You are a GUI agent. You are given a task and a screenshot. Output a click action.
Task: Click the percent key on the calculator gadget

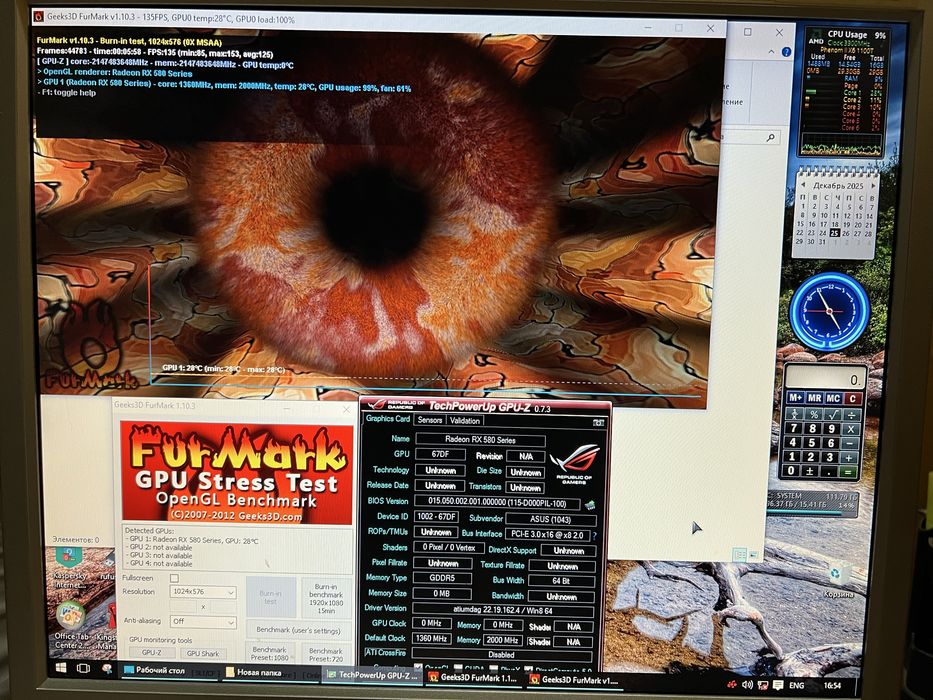coord(814,414)
